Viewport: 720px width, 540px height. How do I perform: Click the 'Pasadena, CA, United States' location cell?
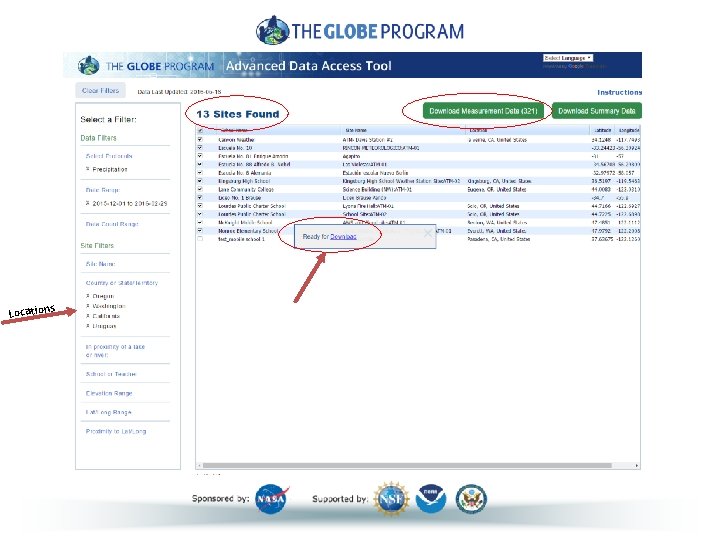(498, 239)
